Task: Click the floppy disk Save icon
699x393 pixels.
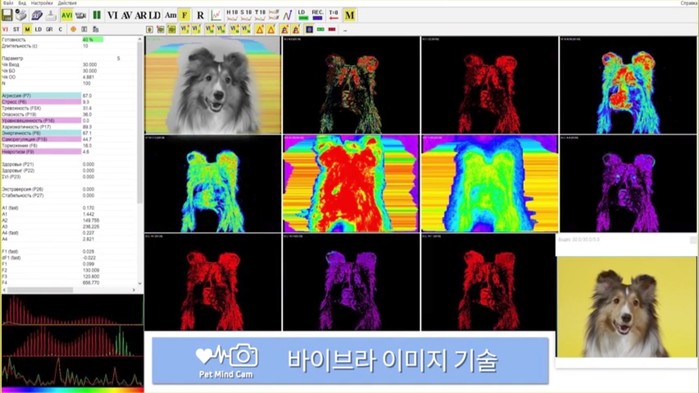Action: point(7,15)
